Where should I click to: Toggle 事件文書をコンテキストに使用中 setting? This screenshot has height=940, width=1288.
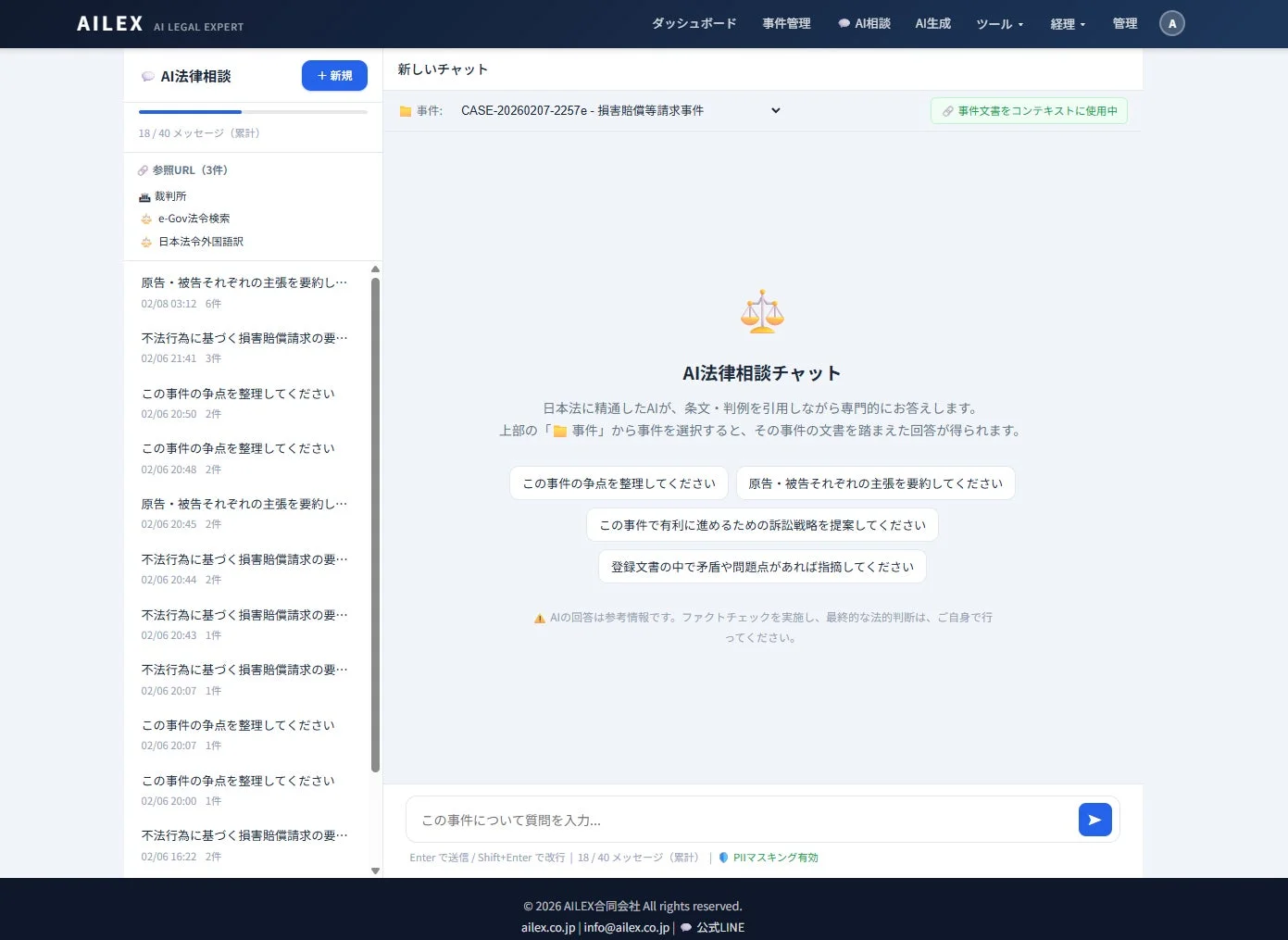click(1029, 110)
